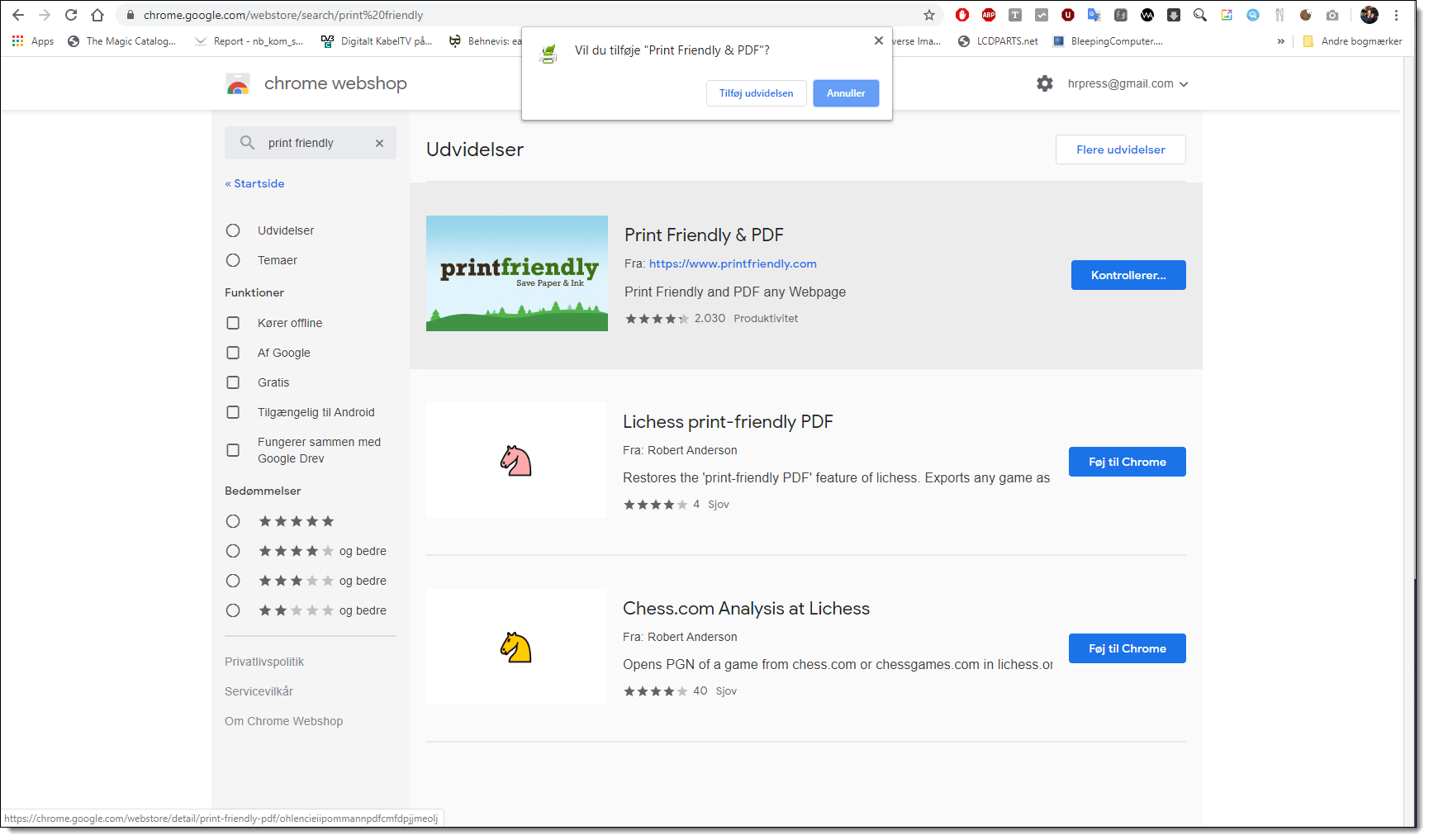Image resolution: width=1429 pixels, height=840 pixels.
Task: Click Tilføj udvidelsen in the dialog
Action: [756, 93]
